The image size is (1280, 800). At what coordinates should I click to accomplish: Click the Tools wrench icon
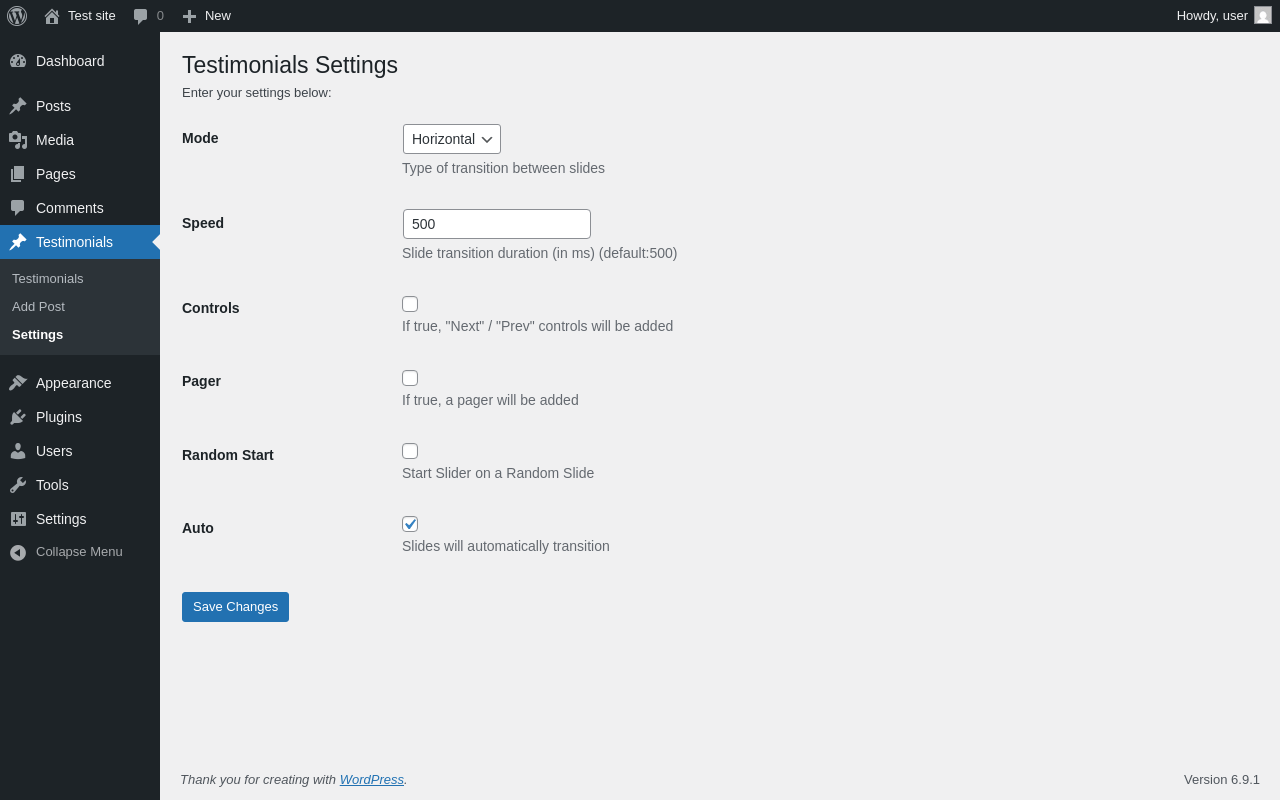click(x=18, y=485)
